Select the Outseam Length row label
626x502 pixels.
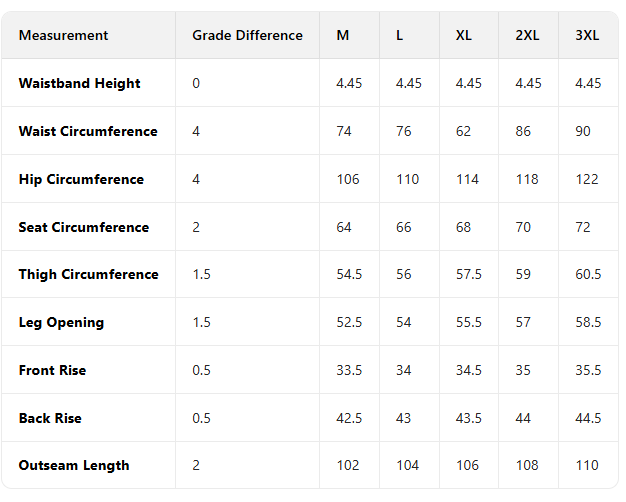[74, 465]
